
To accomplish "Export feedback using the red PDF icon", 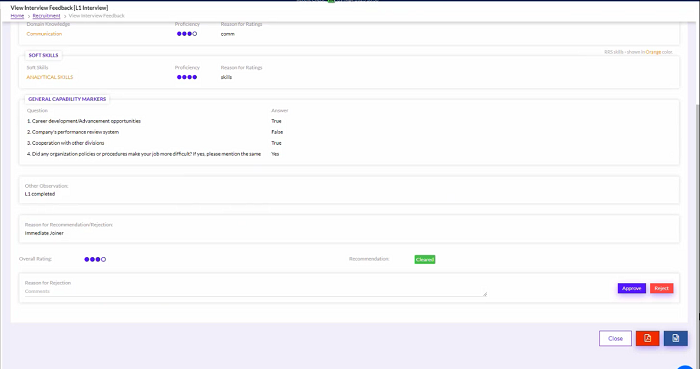I will click(647, 338).
